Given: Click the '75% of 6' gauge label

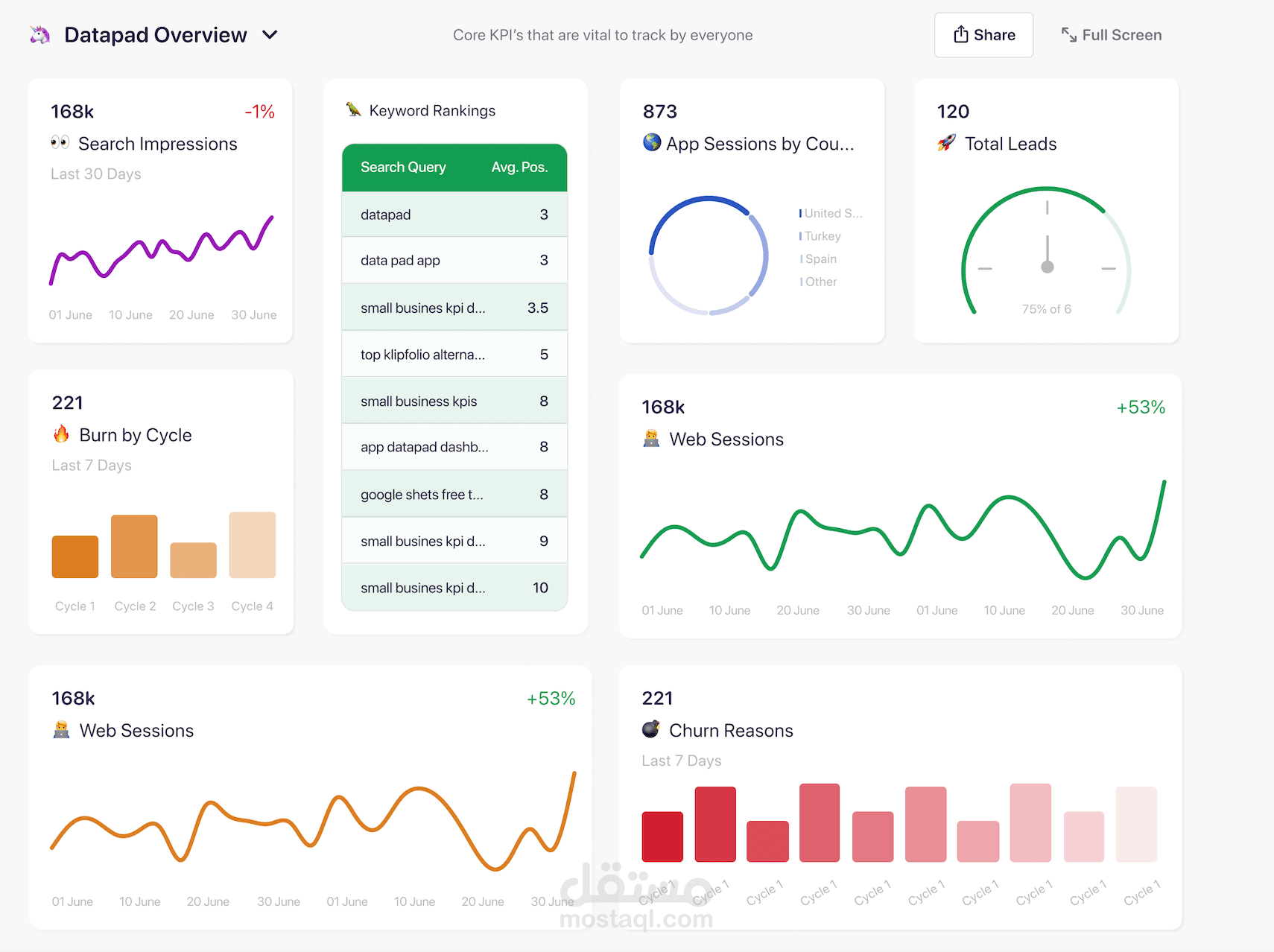Looking at the screenshot, I should 1047,309.
